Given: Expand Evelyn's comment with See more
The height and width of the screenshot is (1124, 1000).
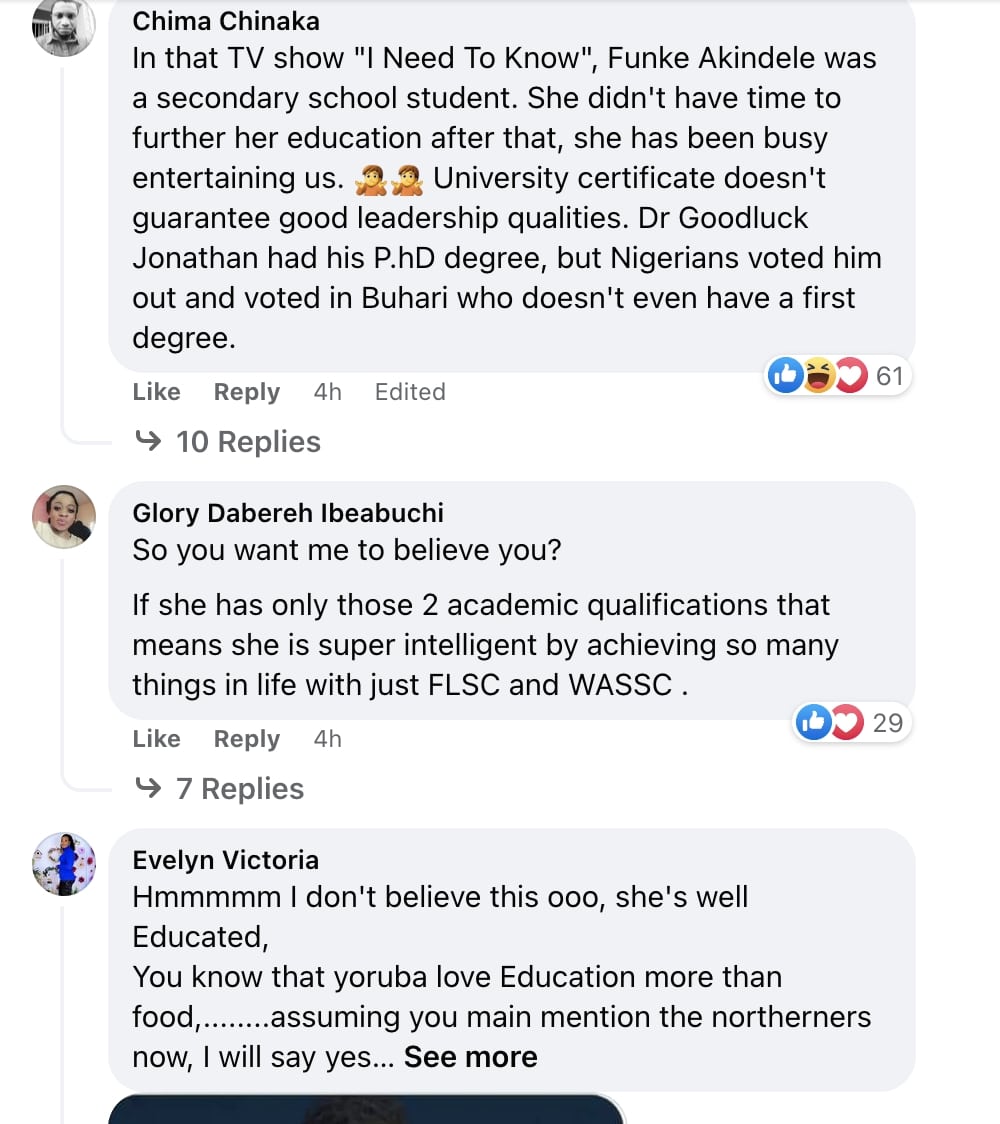Looking at the screenshot, I should (x=471, y=1057).
